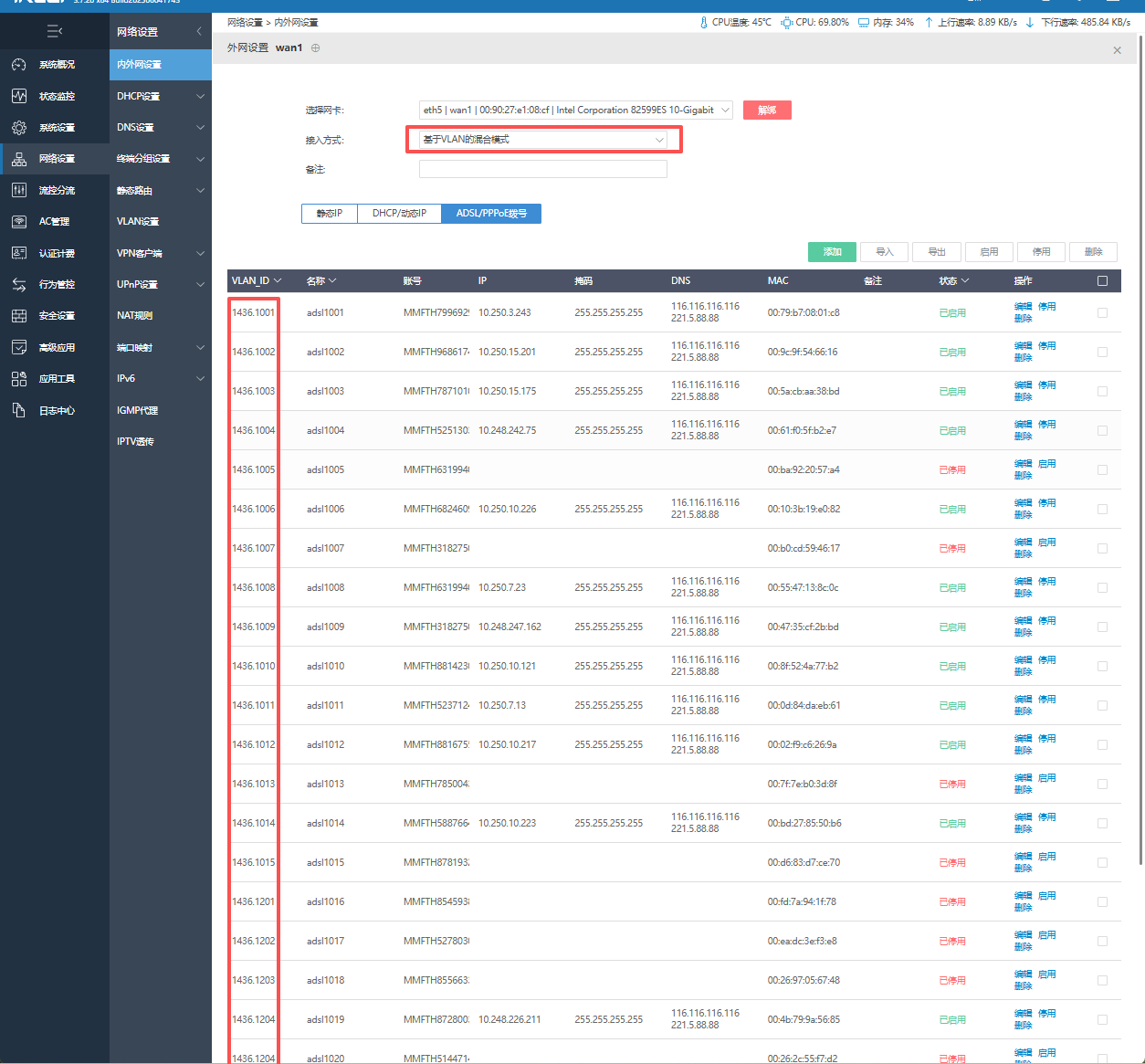Switch to the 静态IP tab
The image size is (1145, 1064).
(329, 214)
